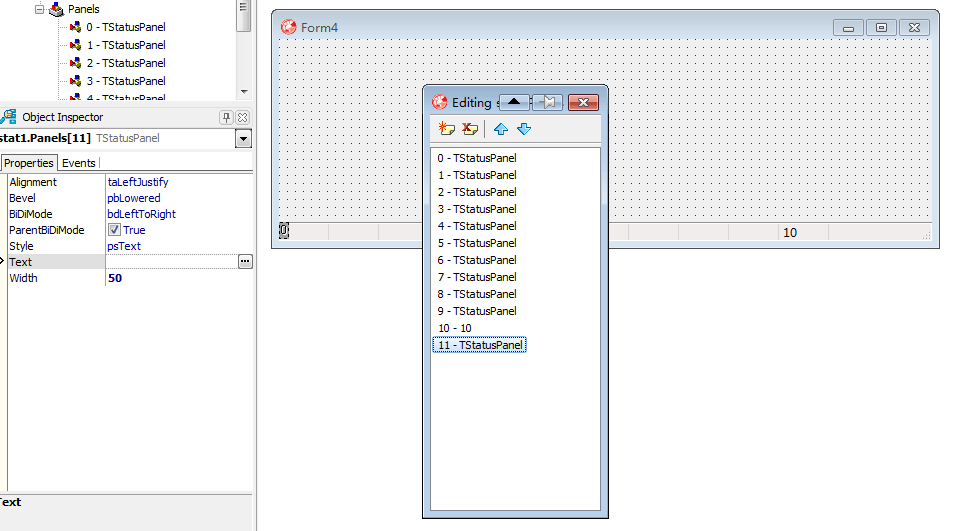The image size is (966, 531).
Task: Click the status bar panel showing 10
Action: tap(802, 233)
